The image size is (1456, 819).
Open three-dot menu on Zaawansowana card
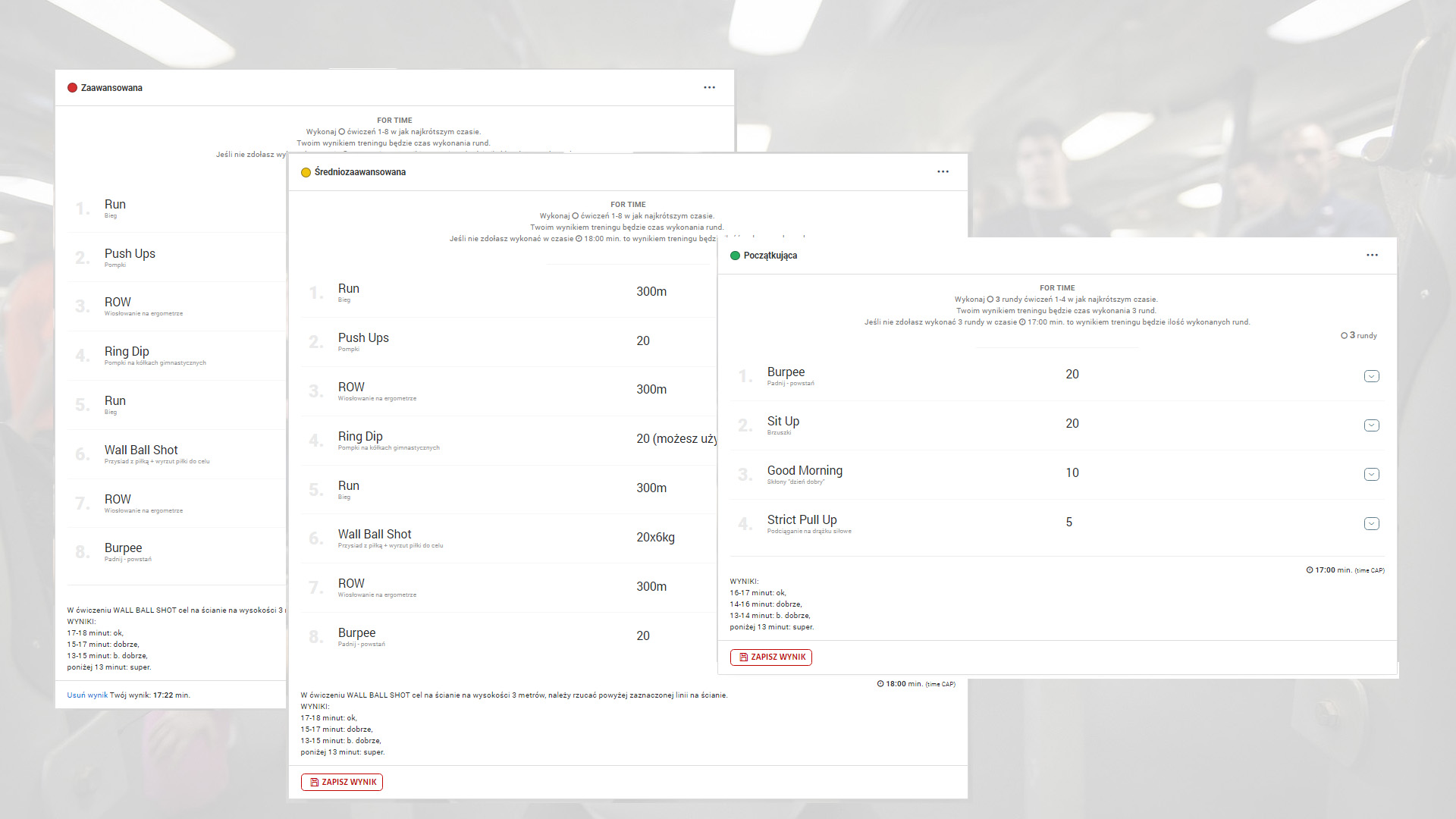pos(709,87)
